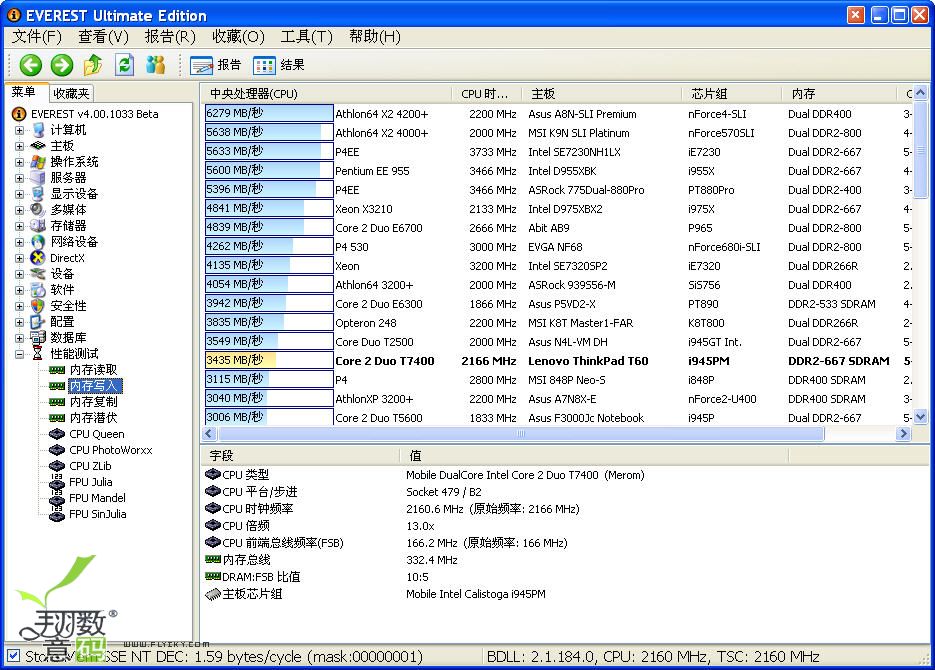Viewport: 935px width, 670px height.
Task: Click the 结果 results toolbar button
Action: pyautogui.click(x=278, y=65)
